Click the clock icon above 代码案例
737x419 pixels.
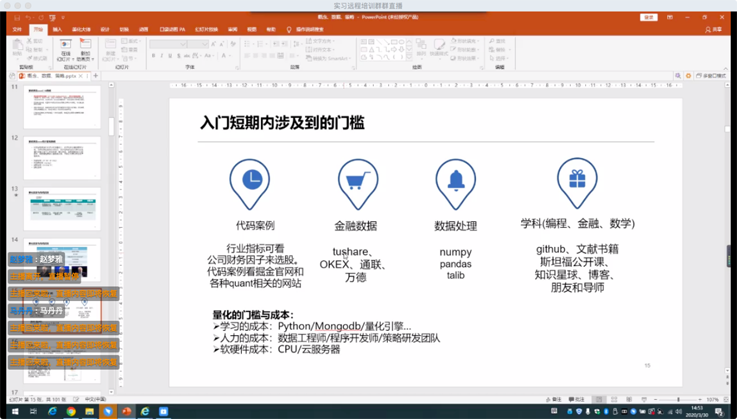click(250, 181)
